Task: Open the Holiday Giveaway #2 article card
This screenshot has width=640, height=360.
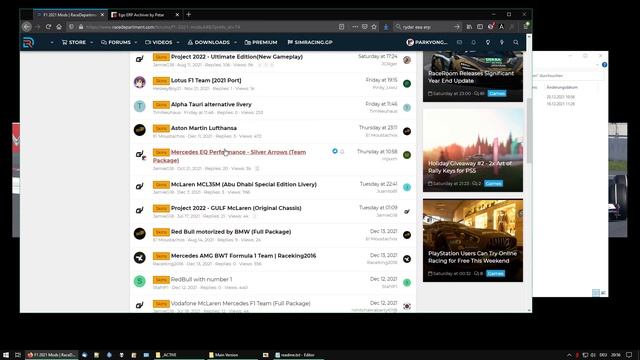Action: point(473,150)
